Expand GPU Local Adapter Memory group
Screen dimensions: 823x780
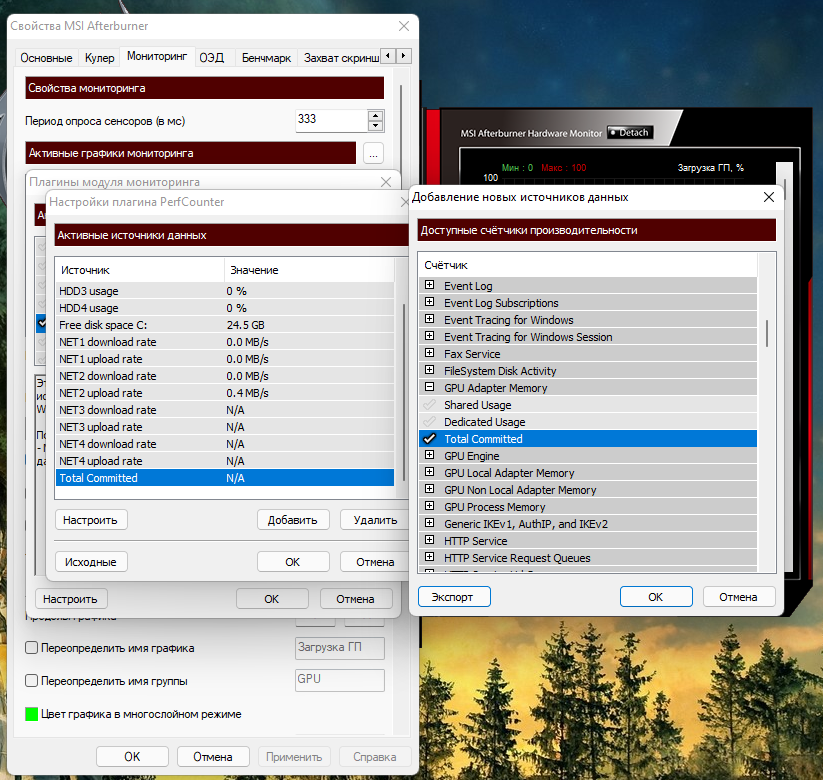coord(429,472)
